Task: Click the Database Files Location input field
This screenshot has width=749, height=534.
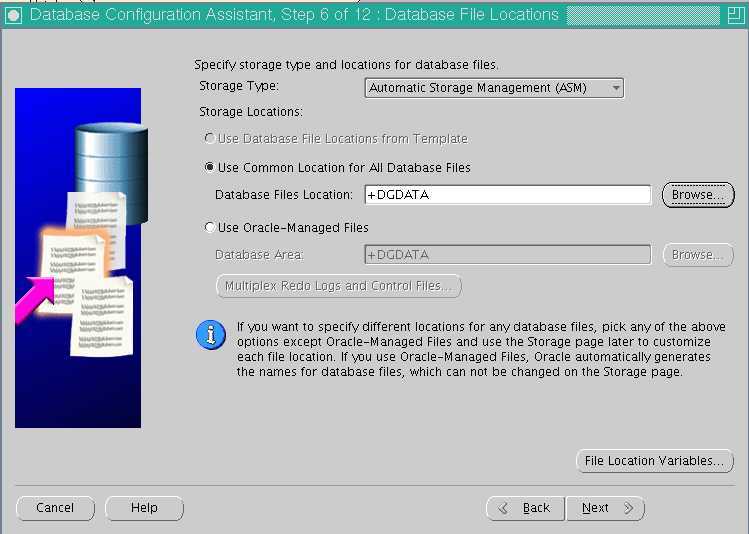Action: [x=507, y=195]
